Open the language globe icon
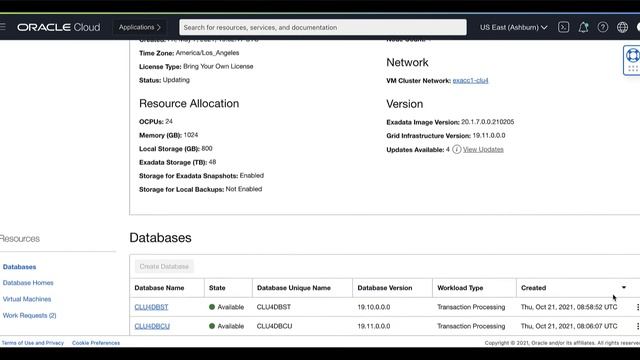The width and height of the screenshot is (640, 360). (622, 27)
